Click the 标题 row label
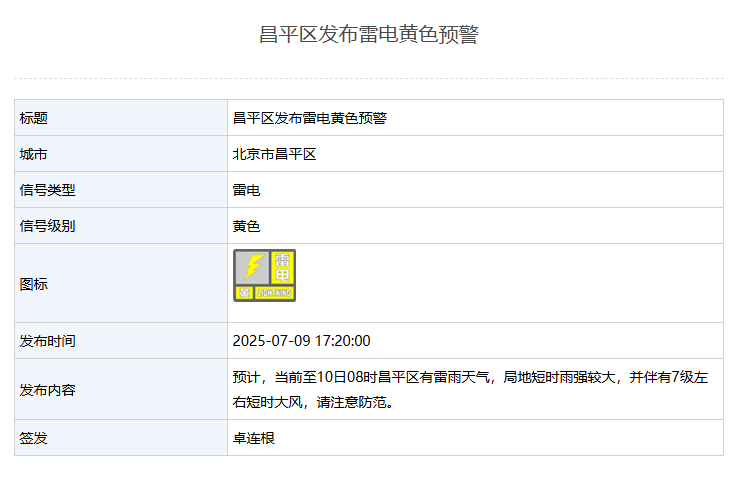749x479 pixels. pyautogui.click(x=33, y=118)
